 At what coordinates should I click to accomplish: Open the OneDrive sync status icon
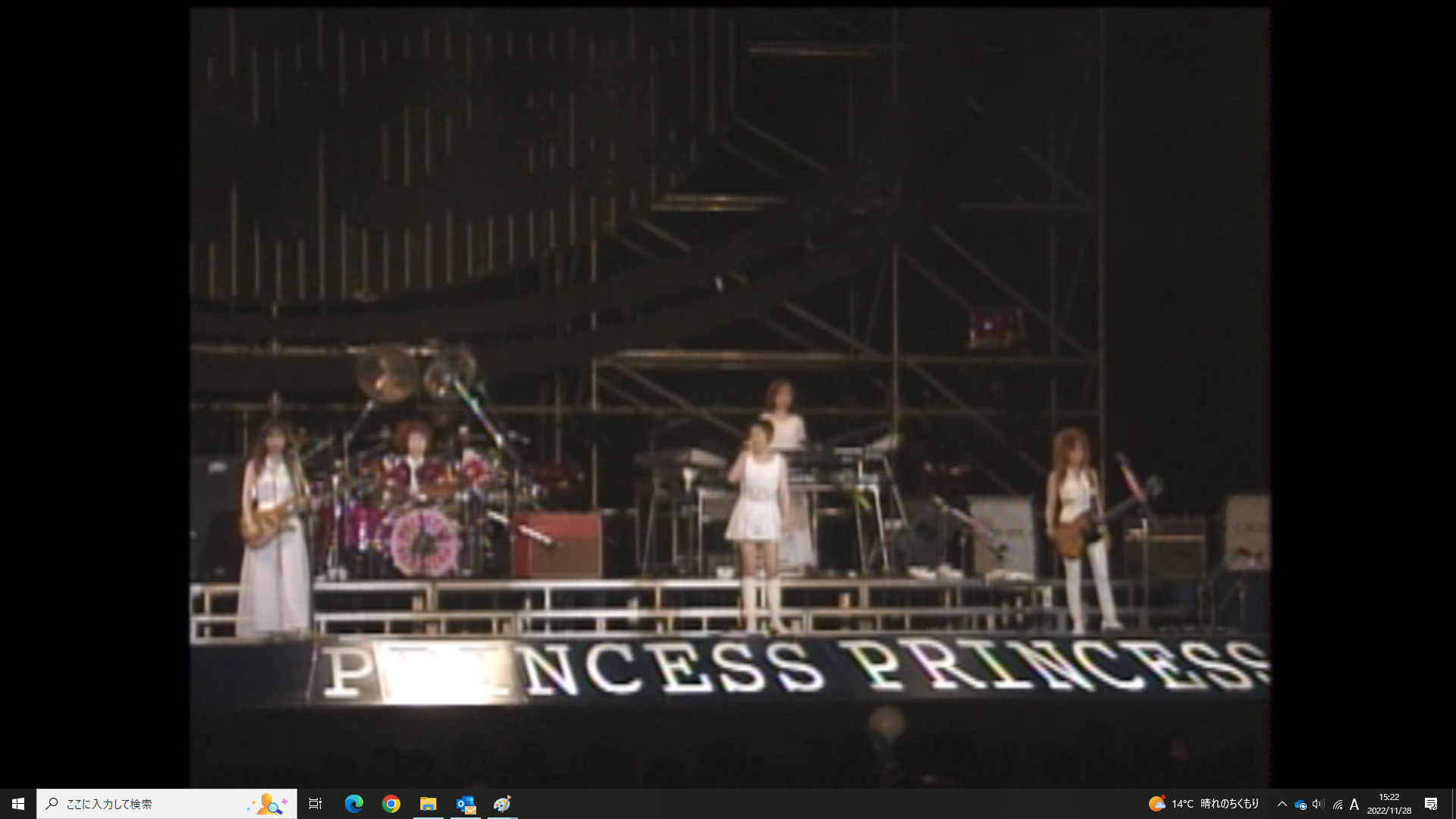1301,805
